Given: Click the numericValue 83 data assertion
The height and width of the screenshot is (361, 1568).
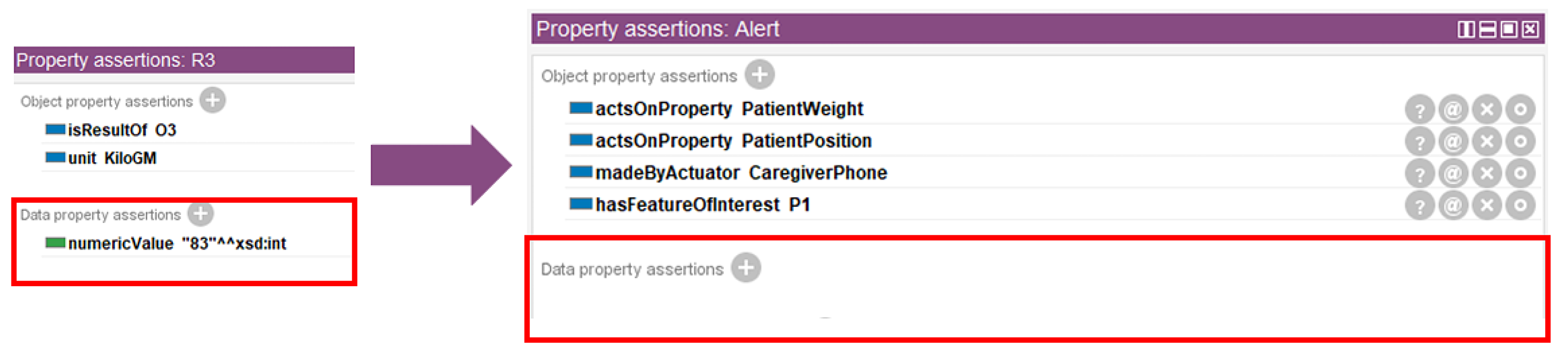Looking at the screenshot, I should 176,243.
